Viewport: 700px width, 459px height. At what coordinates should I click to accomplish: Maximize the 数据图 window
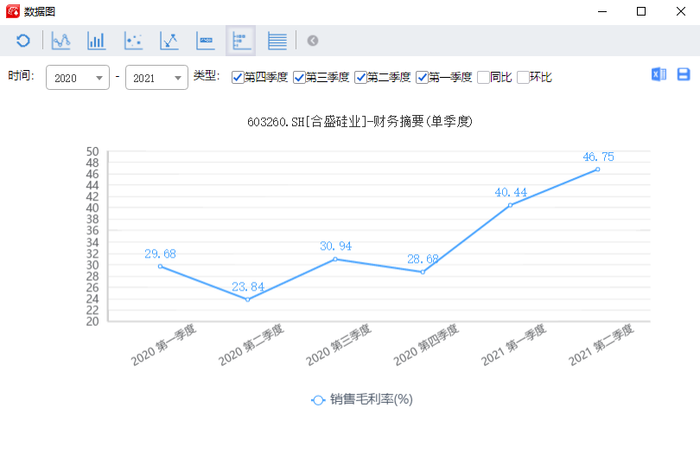[x=641, y=11]
